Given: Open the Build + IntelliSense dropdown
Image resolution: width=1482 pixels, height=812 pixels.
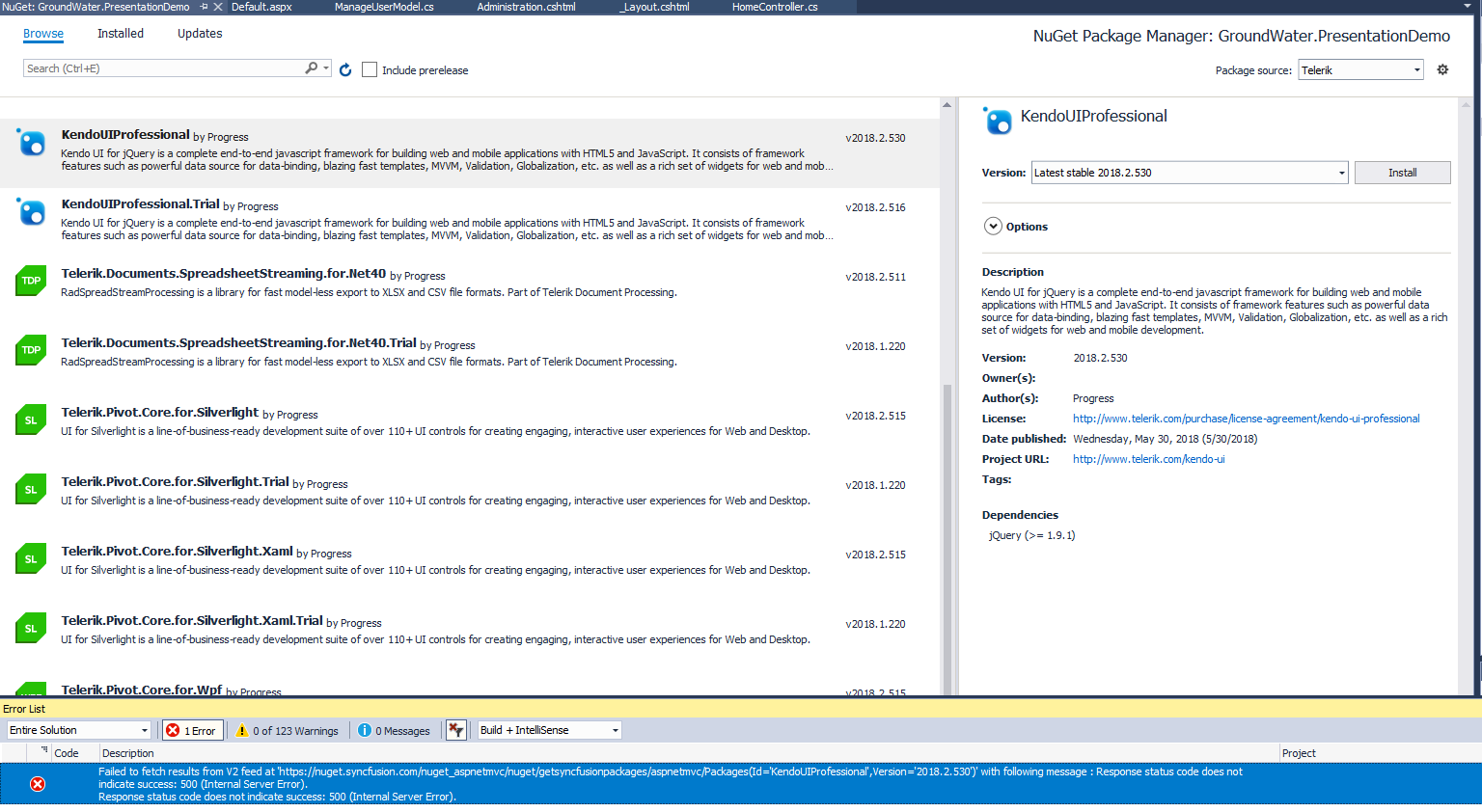Looking at the screenshot, I should coord(550,730).
